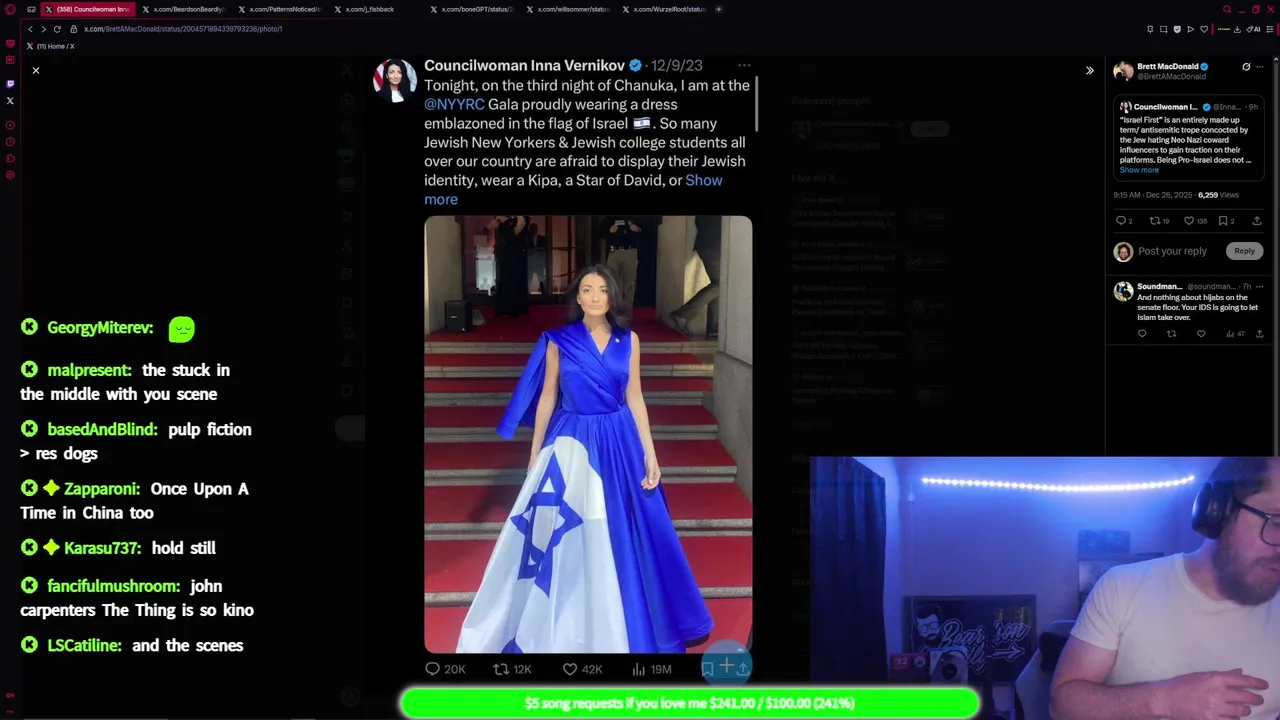Expand quoted tweet with Show more

1139,170
